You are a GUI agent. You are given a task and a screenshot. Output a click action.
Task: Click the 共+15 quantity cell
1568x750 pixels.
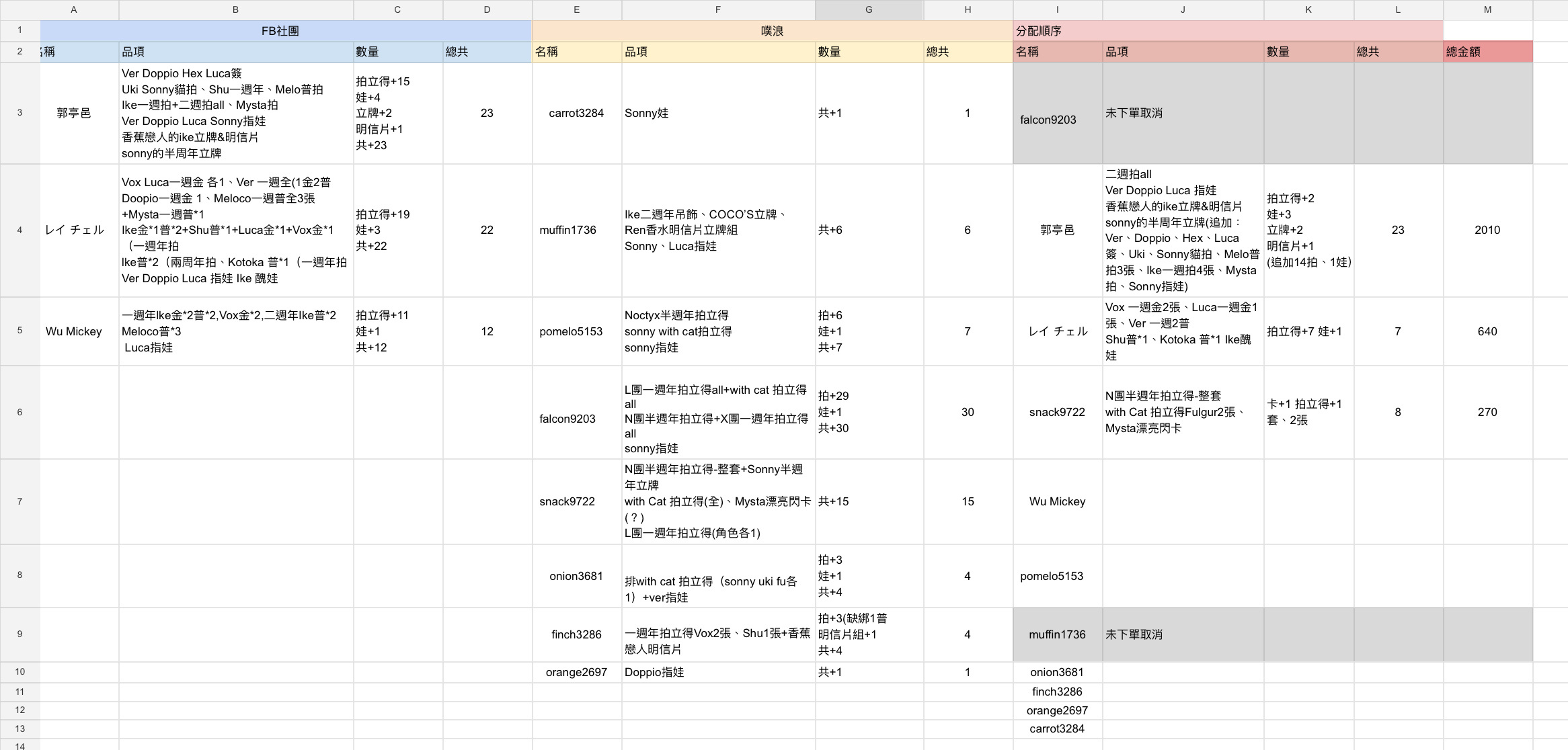869,501
